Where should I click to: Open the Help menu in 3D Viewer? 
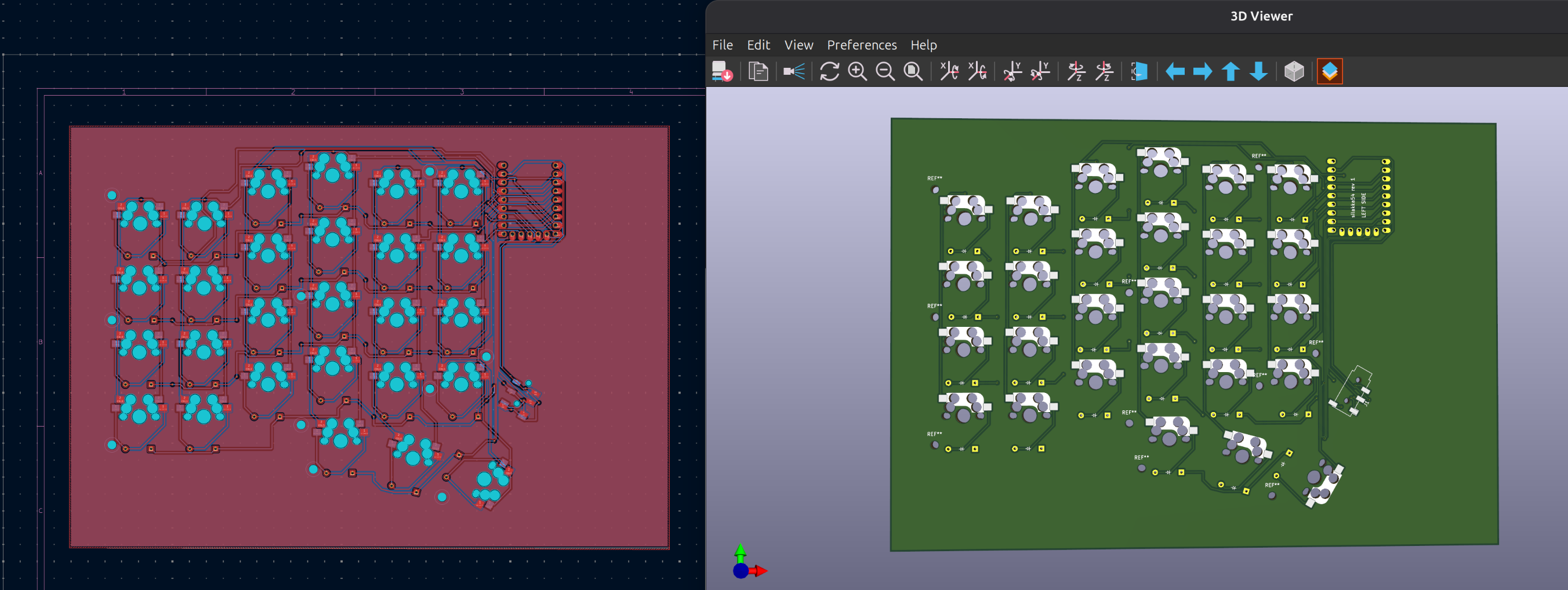(923, 45)
